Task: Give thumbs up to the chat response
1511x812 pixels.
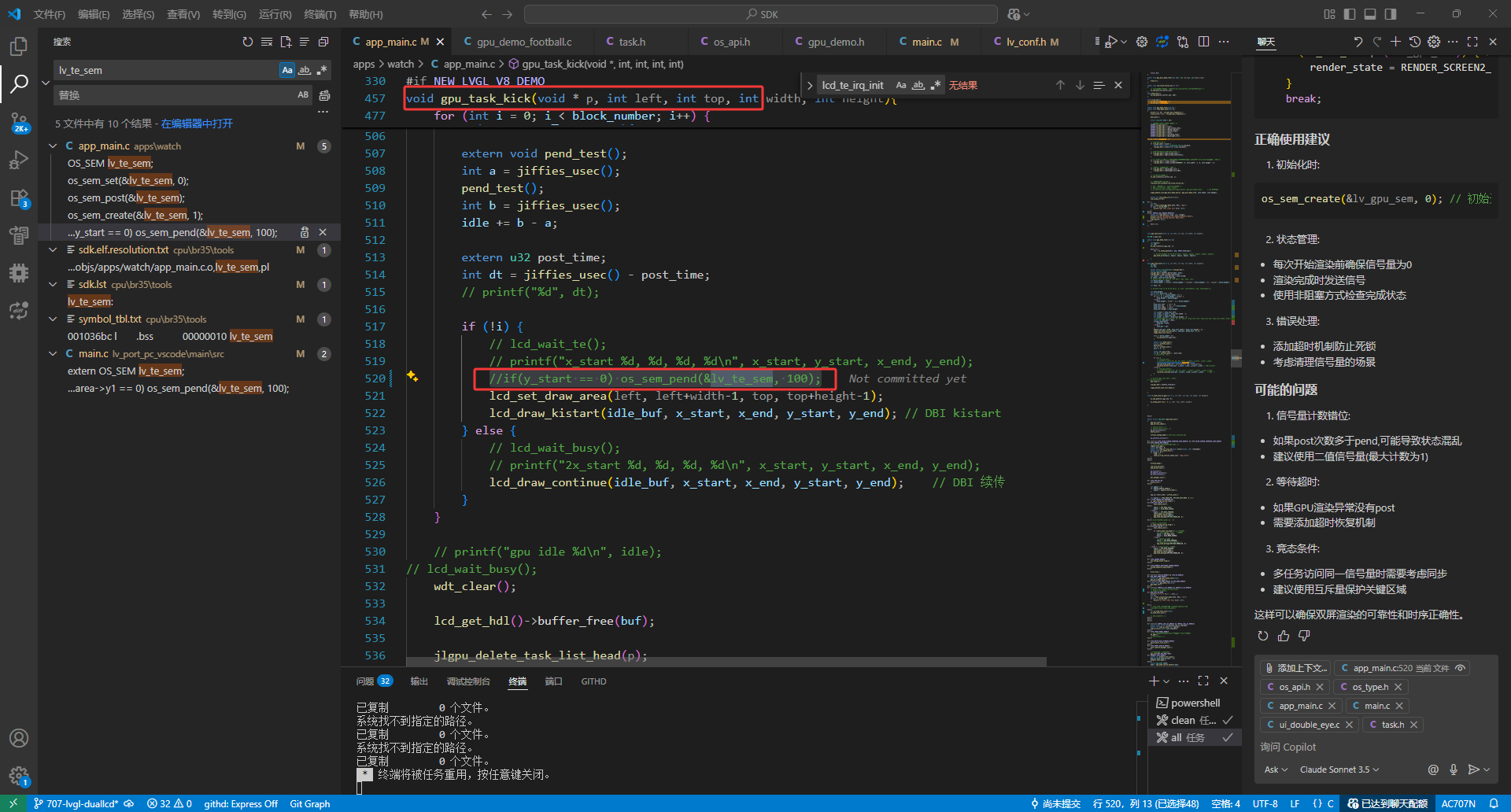Action: (x=1284, y=636)
